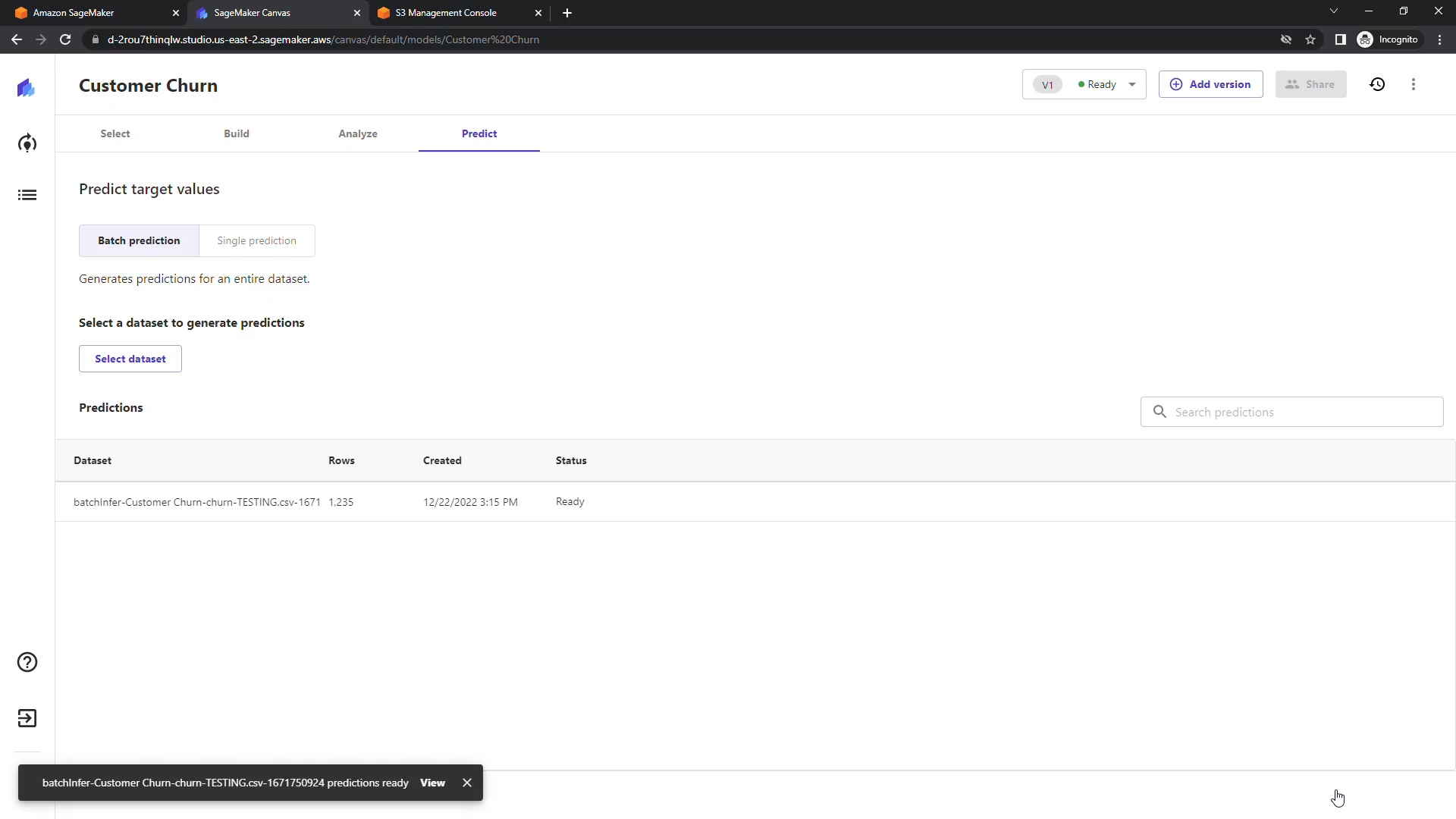The image size is (1456, 819).
Task: Dismiss the predictions ready notification
Action: 467,783
